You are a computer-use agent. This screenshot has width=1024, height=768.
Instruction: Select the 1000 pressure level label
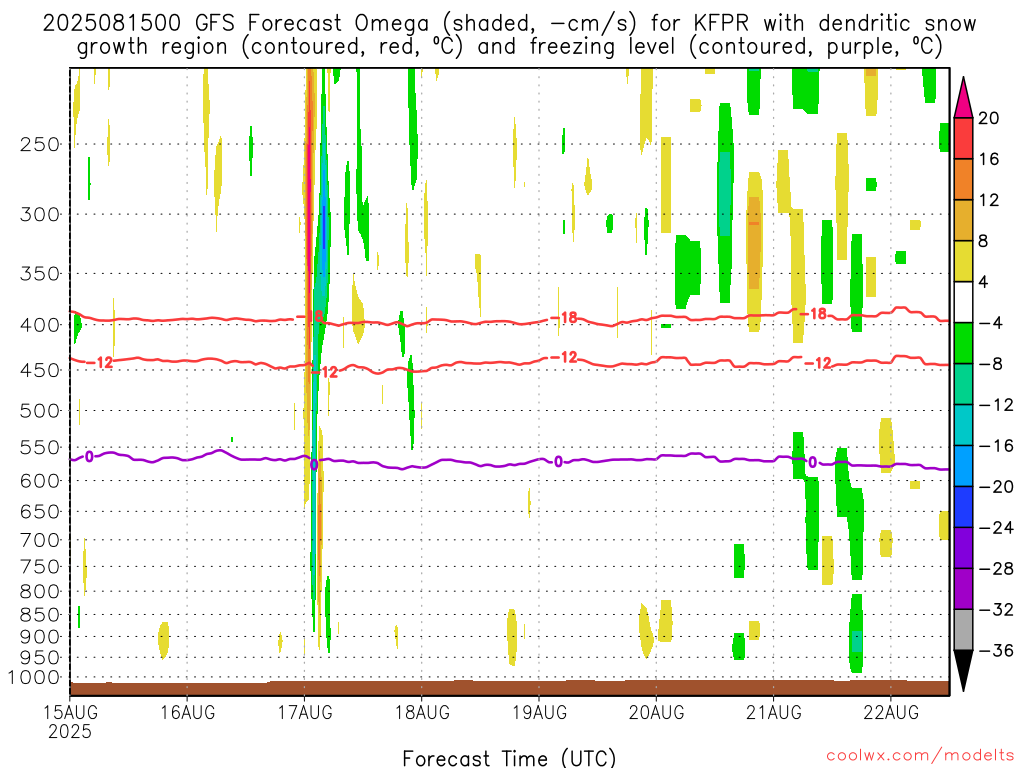(x=35, y=678)
